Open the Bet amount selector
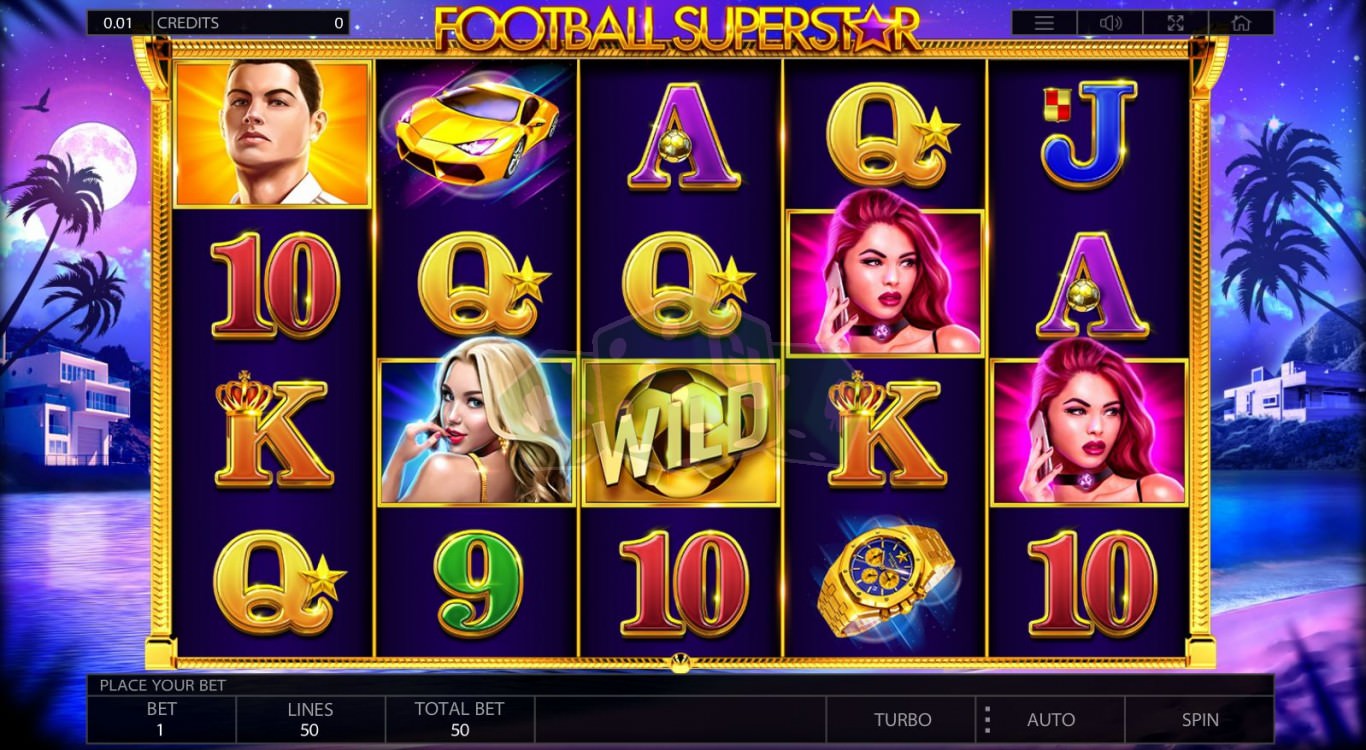1366x750 pixels. pyautogui.click(x=162, y=720)
